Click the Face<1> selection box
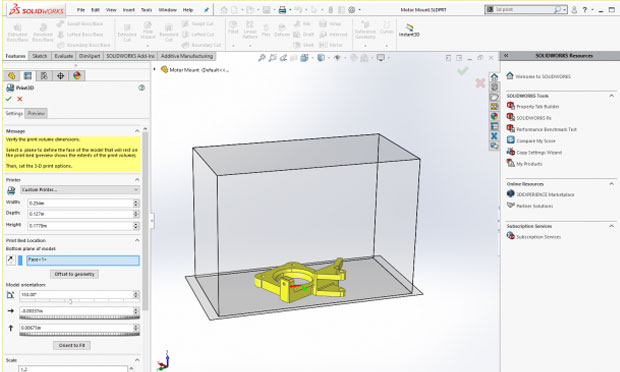 point(83,260)
